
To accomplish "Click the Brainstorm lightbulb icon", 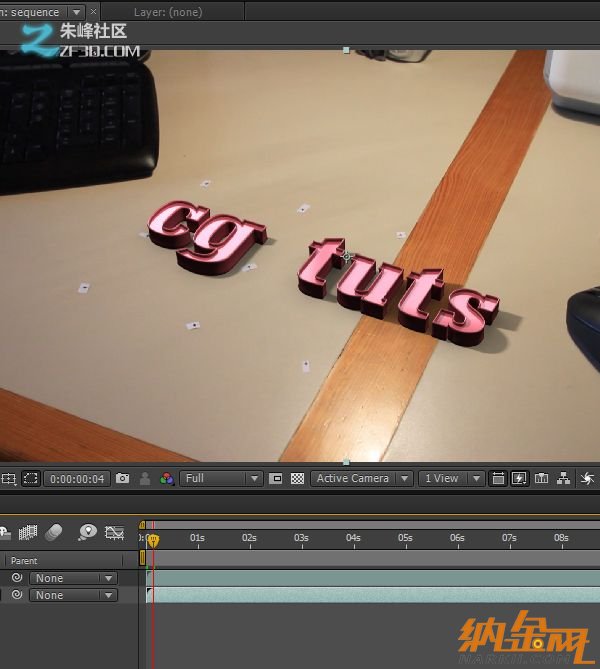I will coord(87,532).
